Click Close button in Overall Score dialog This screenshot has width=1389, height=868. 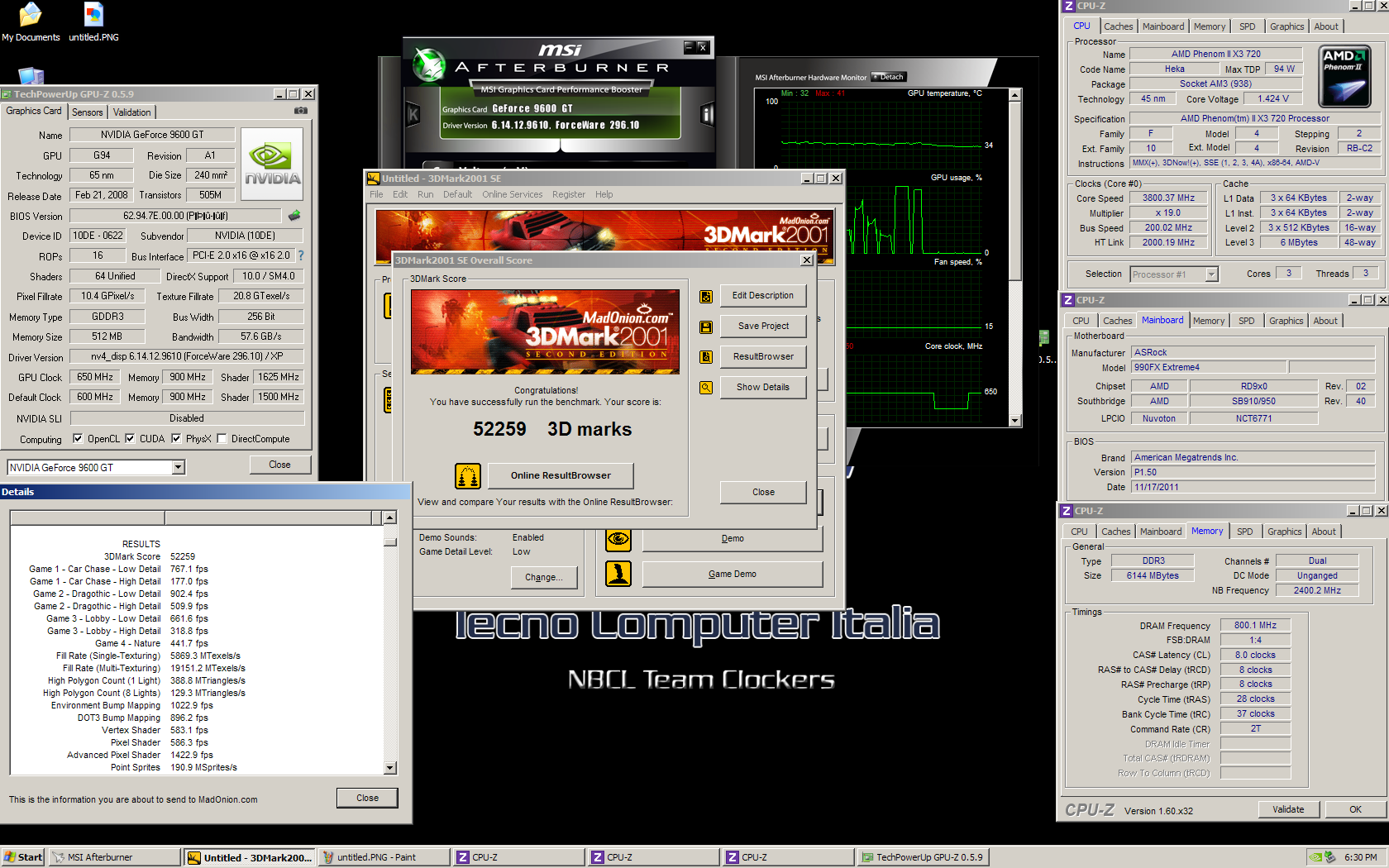tap(763, 493)
